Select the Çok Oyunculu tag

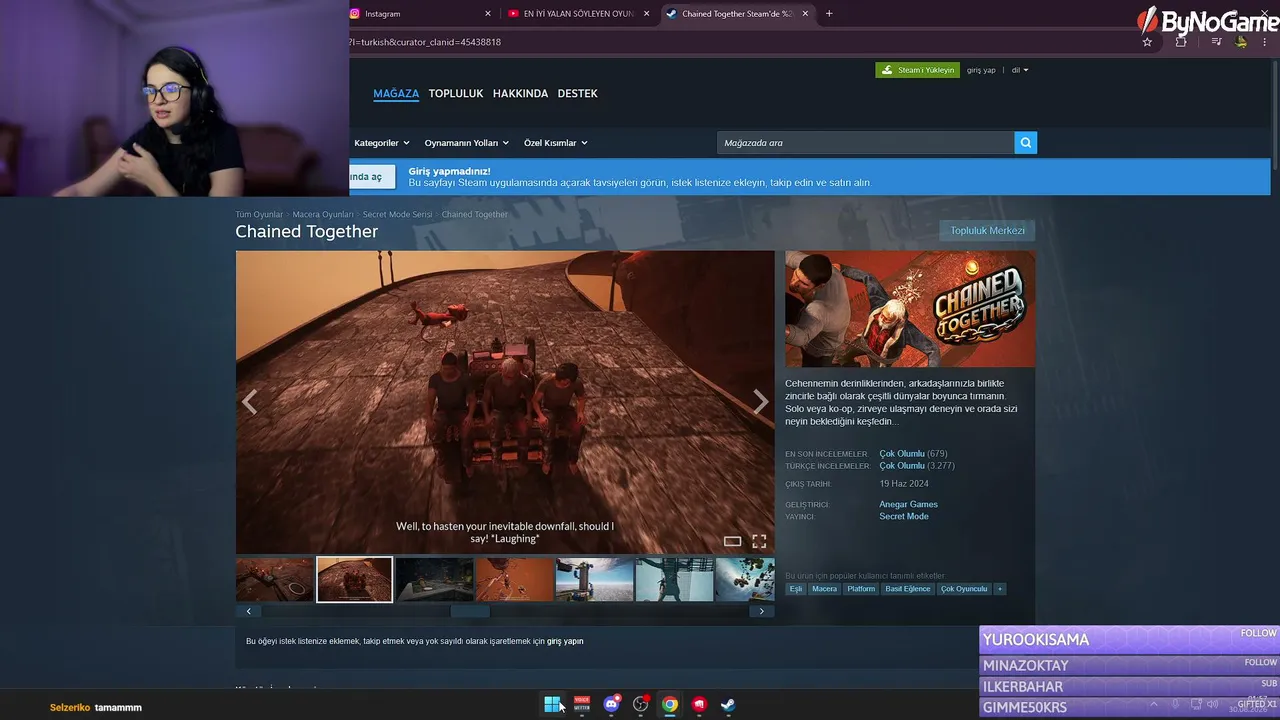(964, 589)
